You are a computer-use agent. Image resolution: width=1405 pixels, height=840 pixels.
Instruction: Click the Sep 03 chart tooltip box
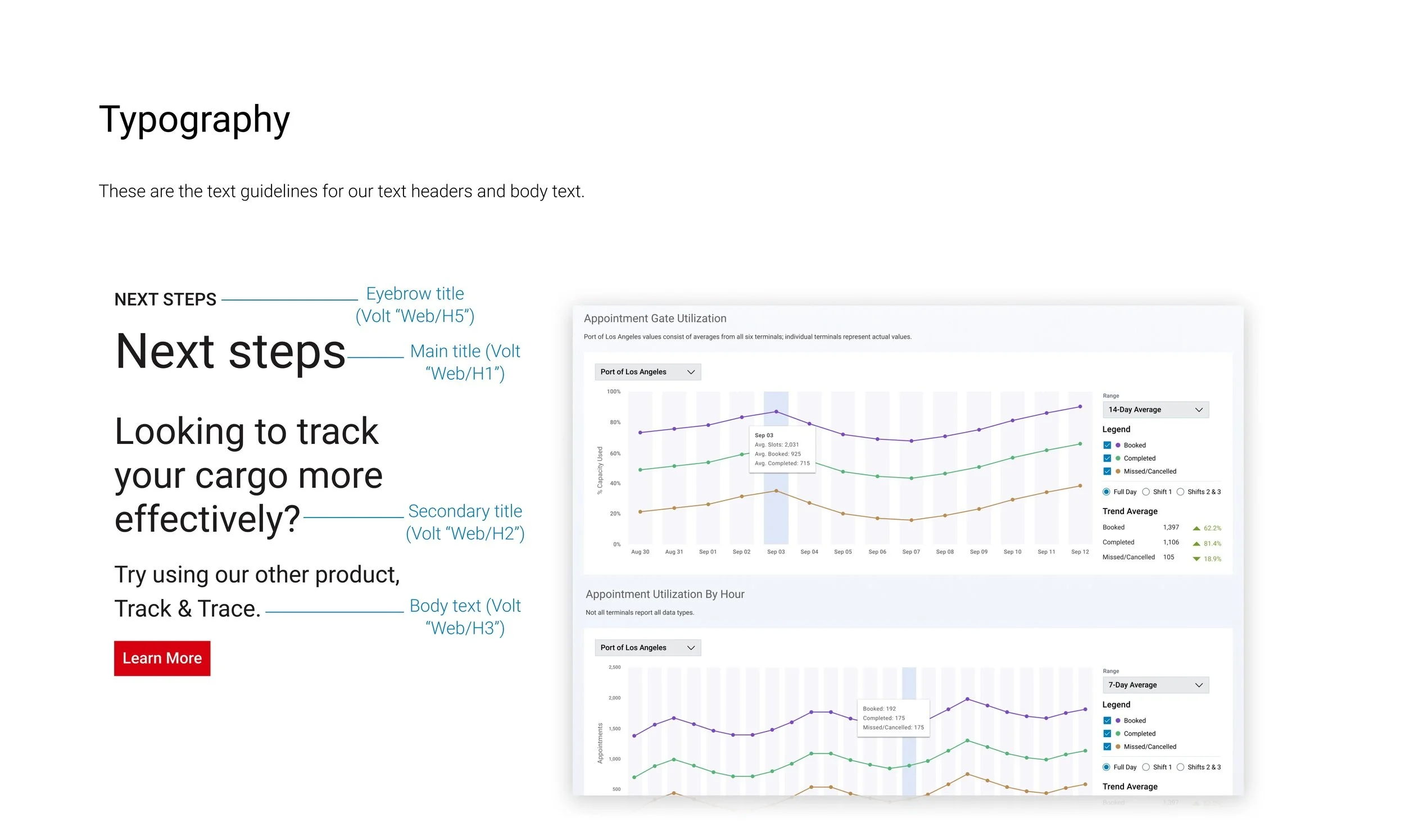click(x=782, y=449)
